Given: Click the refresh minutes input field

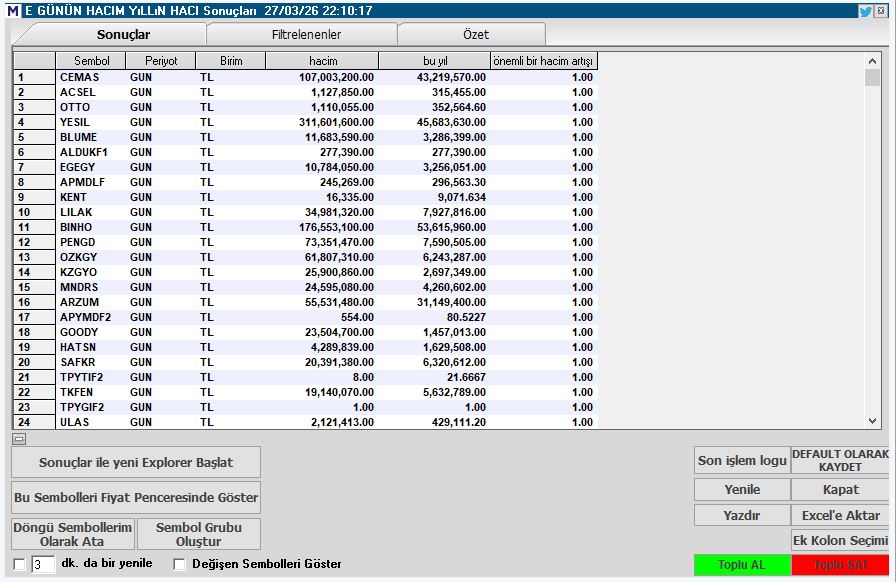Looking at the screenshot, I should coord(43,564).
